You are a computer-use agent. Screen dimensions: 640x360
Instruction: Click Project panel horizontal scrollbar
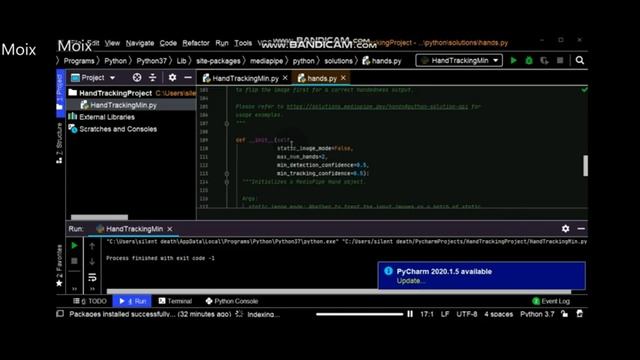tap(99, 217)
